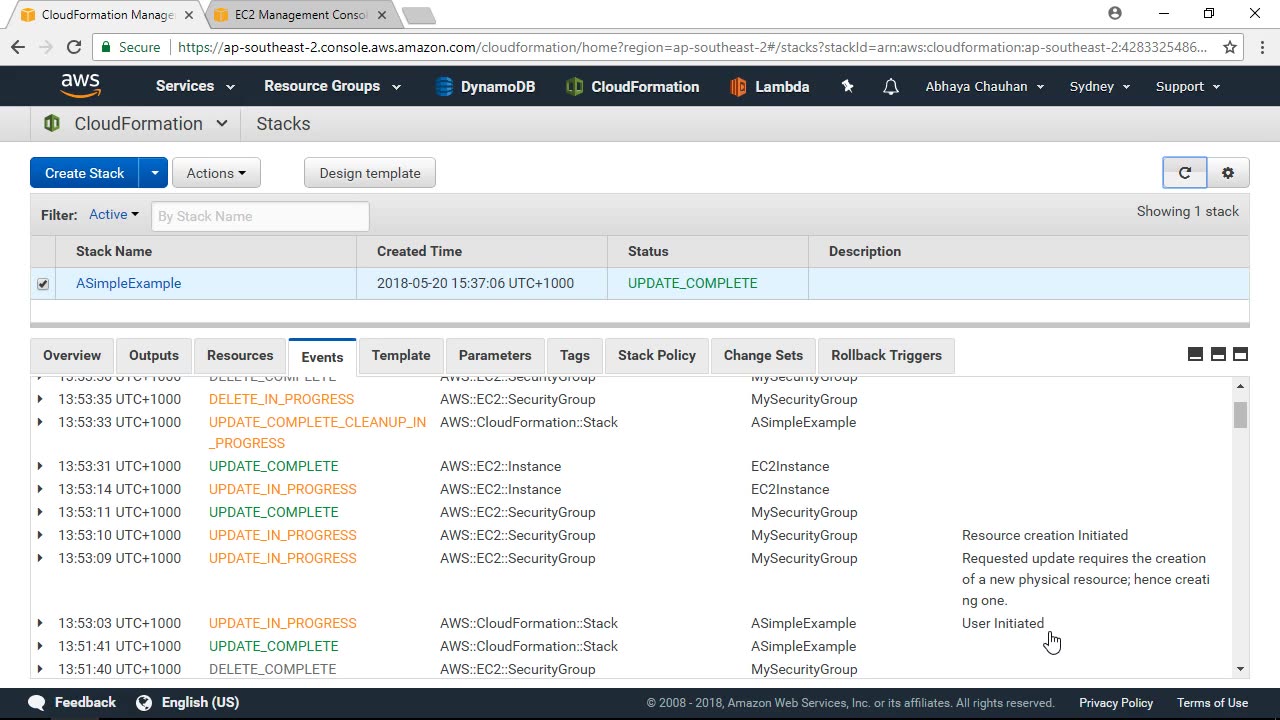Viewport: 1280px width, 720px height.
Task: Open the Terms of Use link
Action: coord(1212,703)
